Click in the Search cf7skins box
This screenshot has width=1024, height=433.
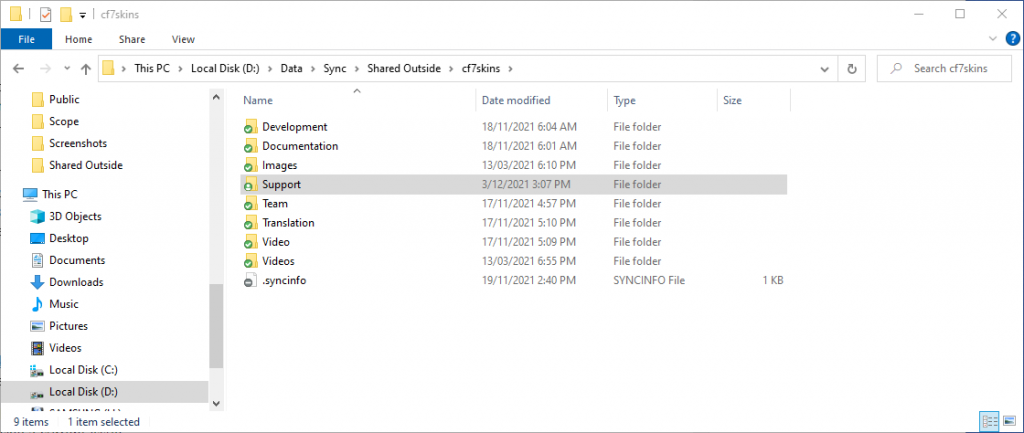click(950, 69)
